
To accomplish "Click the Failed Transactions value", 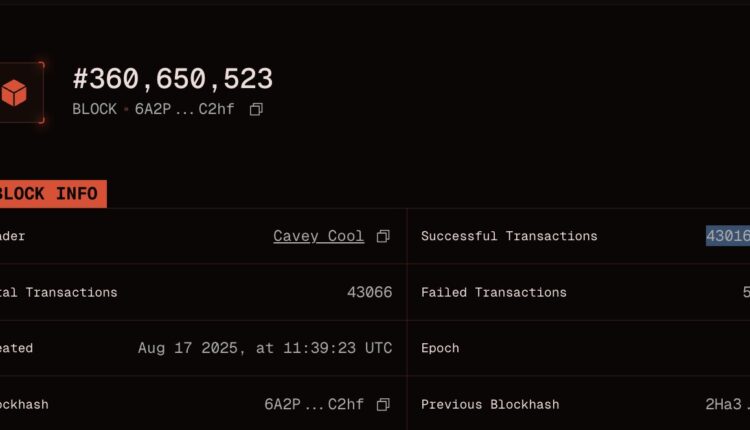I will click(745, 293).
